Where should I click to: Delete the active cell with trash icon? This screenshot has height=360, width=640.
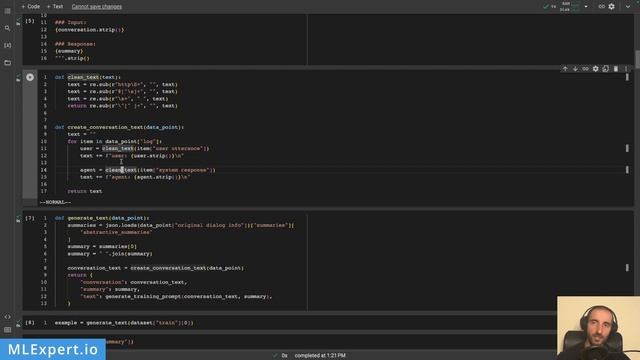(x=616, y=69)
